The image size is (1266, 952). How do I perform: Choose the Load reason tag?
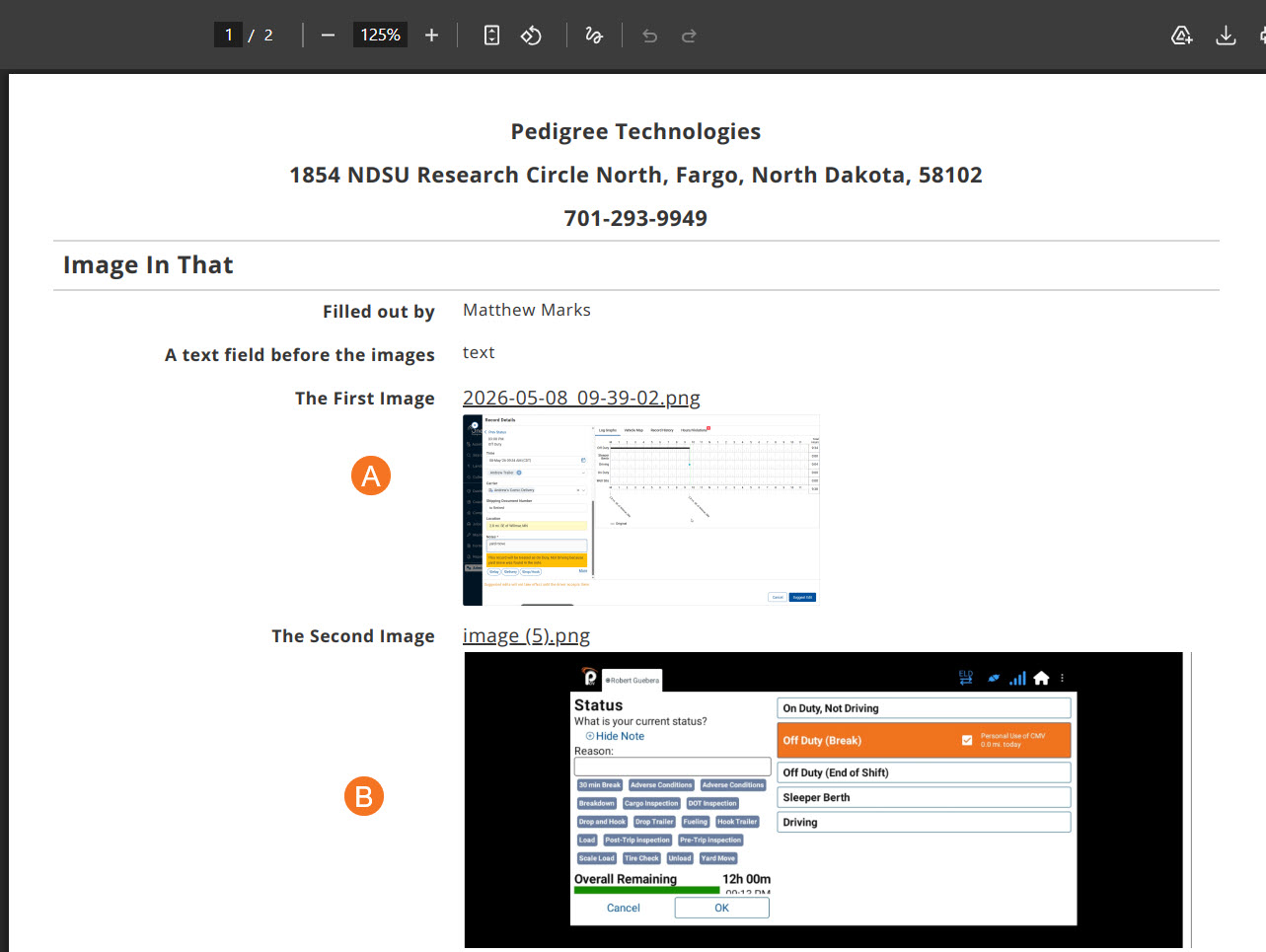point(587,841)
